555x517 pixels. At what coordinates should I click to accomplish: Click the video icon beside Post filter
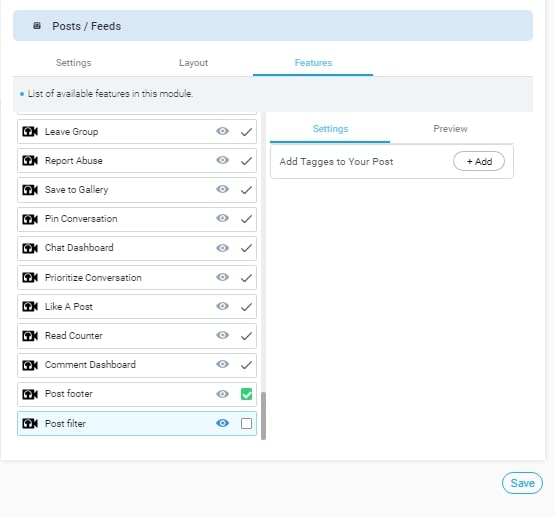30,423
